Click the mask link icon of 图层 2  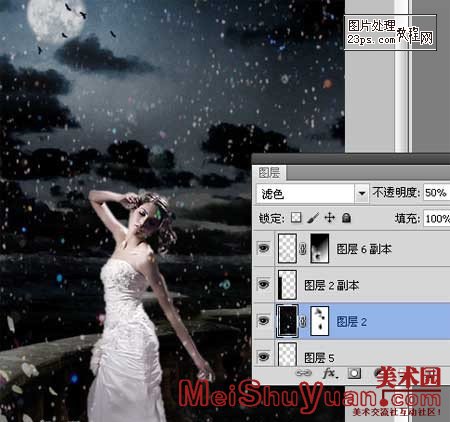pos(303,321)
